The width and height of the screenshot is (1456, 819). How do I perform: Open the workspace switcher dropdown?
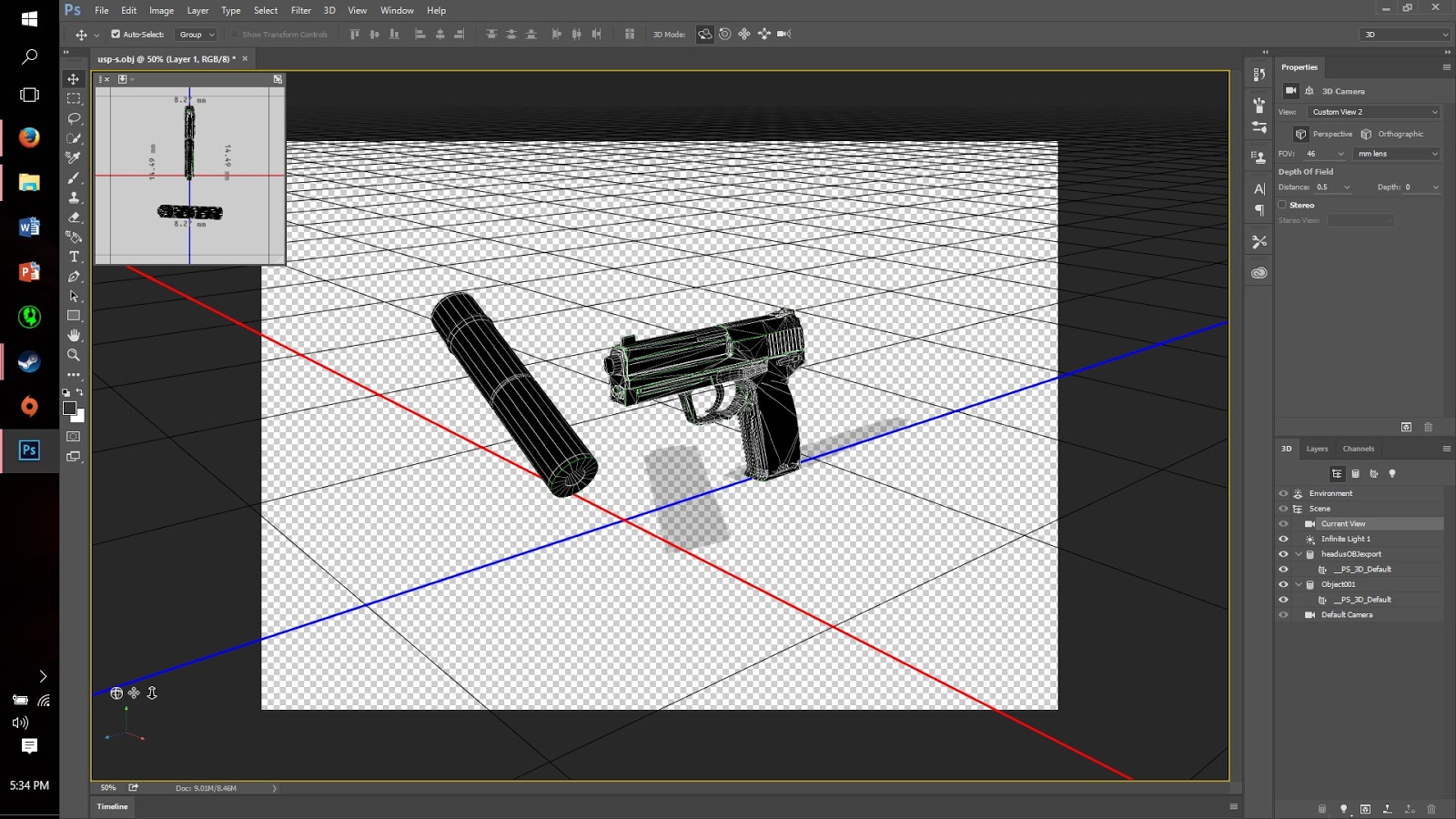[1404, 34]
